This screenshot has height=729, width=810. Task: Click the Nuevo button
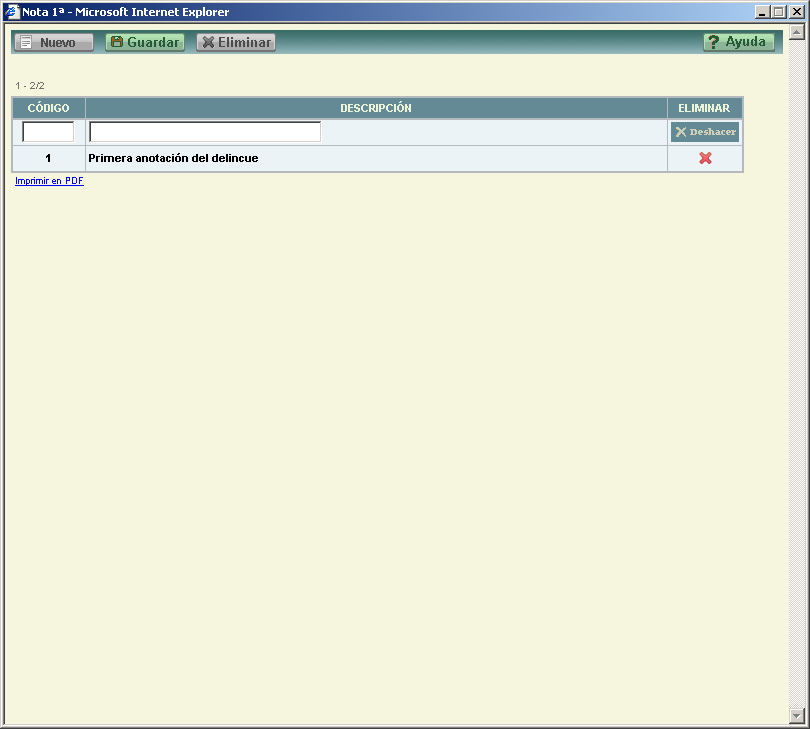(x=52, y=42)
